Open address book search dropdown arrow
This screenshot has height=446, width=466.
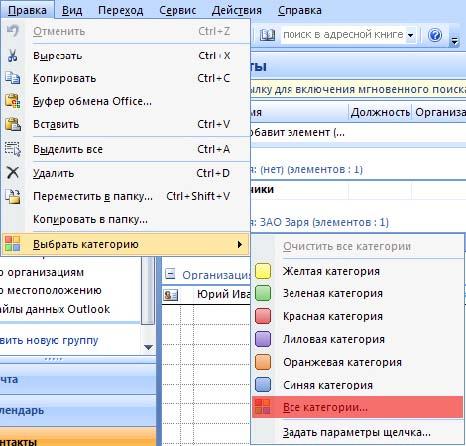[x=411, y=35]
